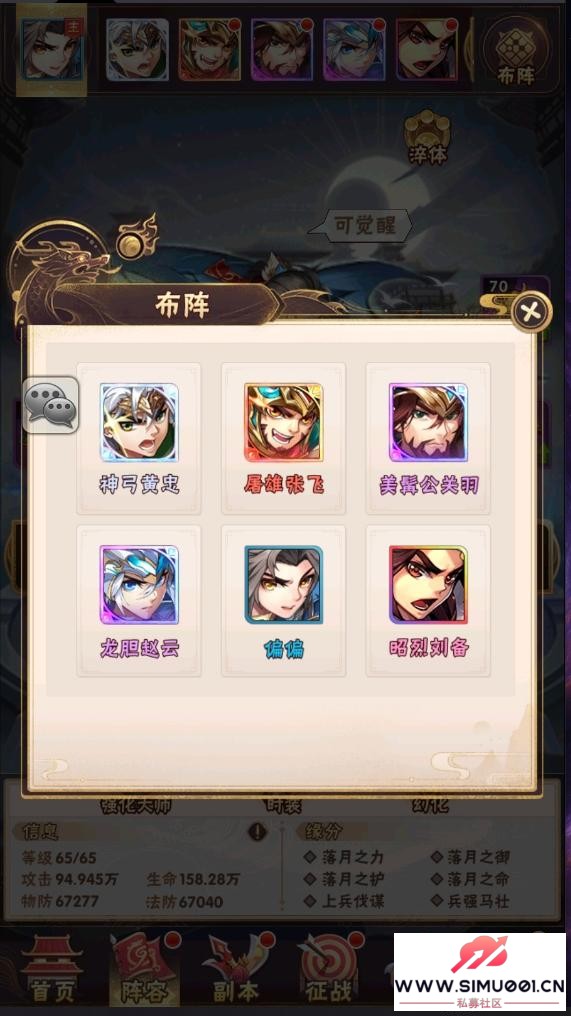Screen dimensions: 571x1016
Task: Open the 淬体 body tempering icon
Action: pyautogui.click(x=427, y=137)
